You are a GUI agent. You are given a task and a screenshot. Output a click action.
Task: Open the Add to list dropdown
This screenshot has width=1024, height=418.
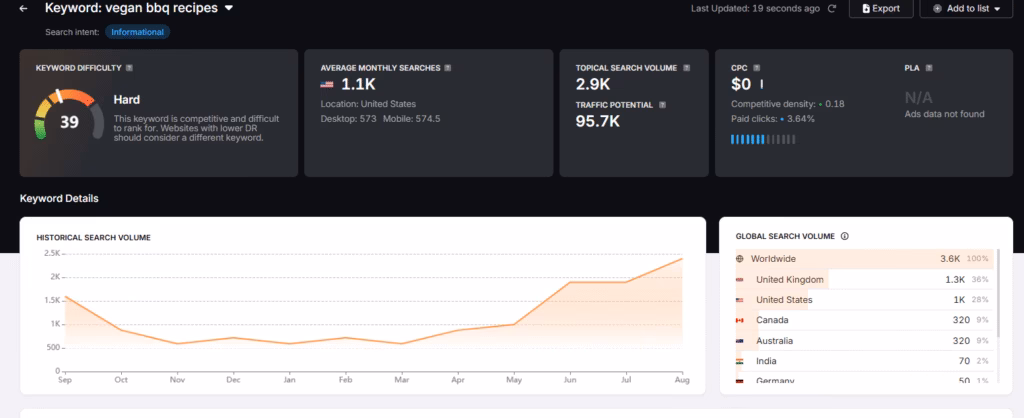(x=965, y=8)
